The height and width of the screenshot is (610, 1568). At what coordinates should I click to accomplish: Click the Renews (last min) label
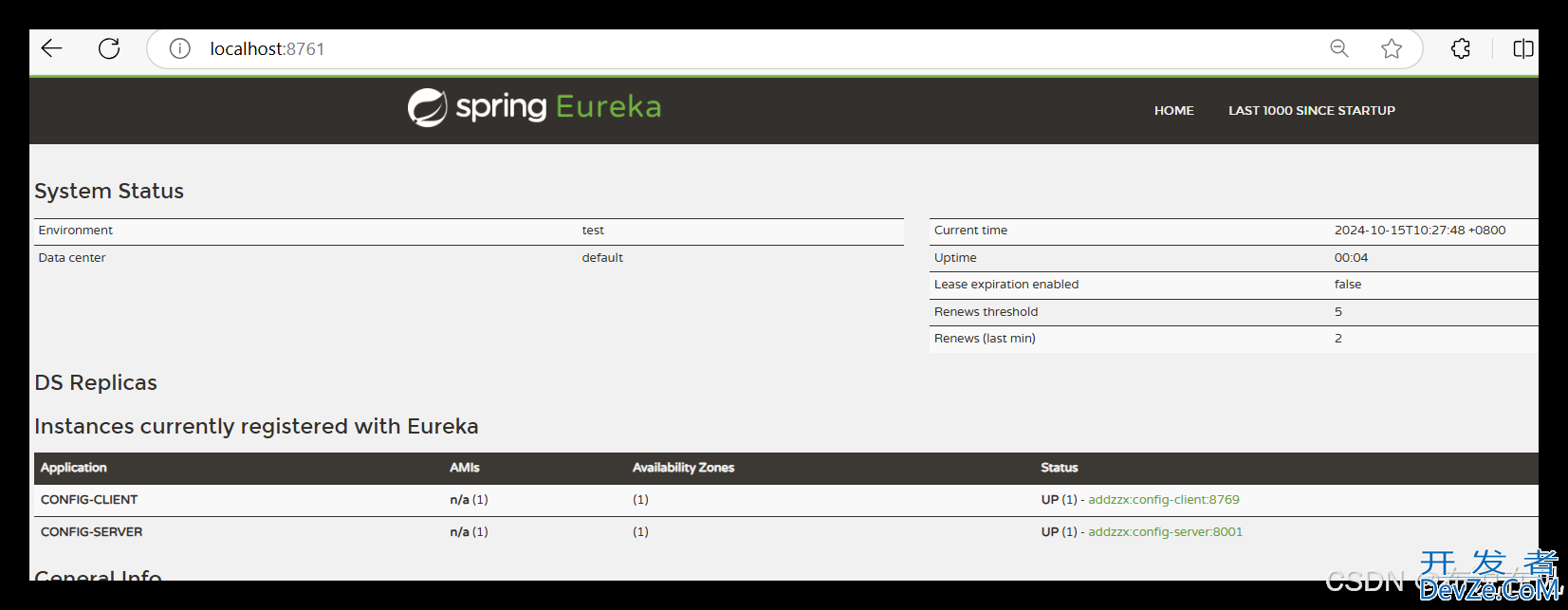tap(984, 339)
